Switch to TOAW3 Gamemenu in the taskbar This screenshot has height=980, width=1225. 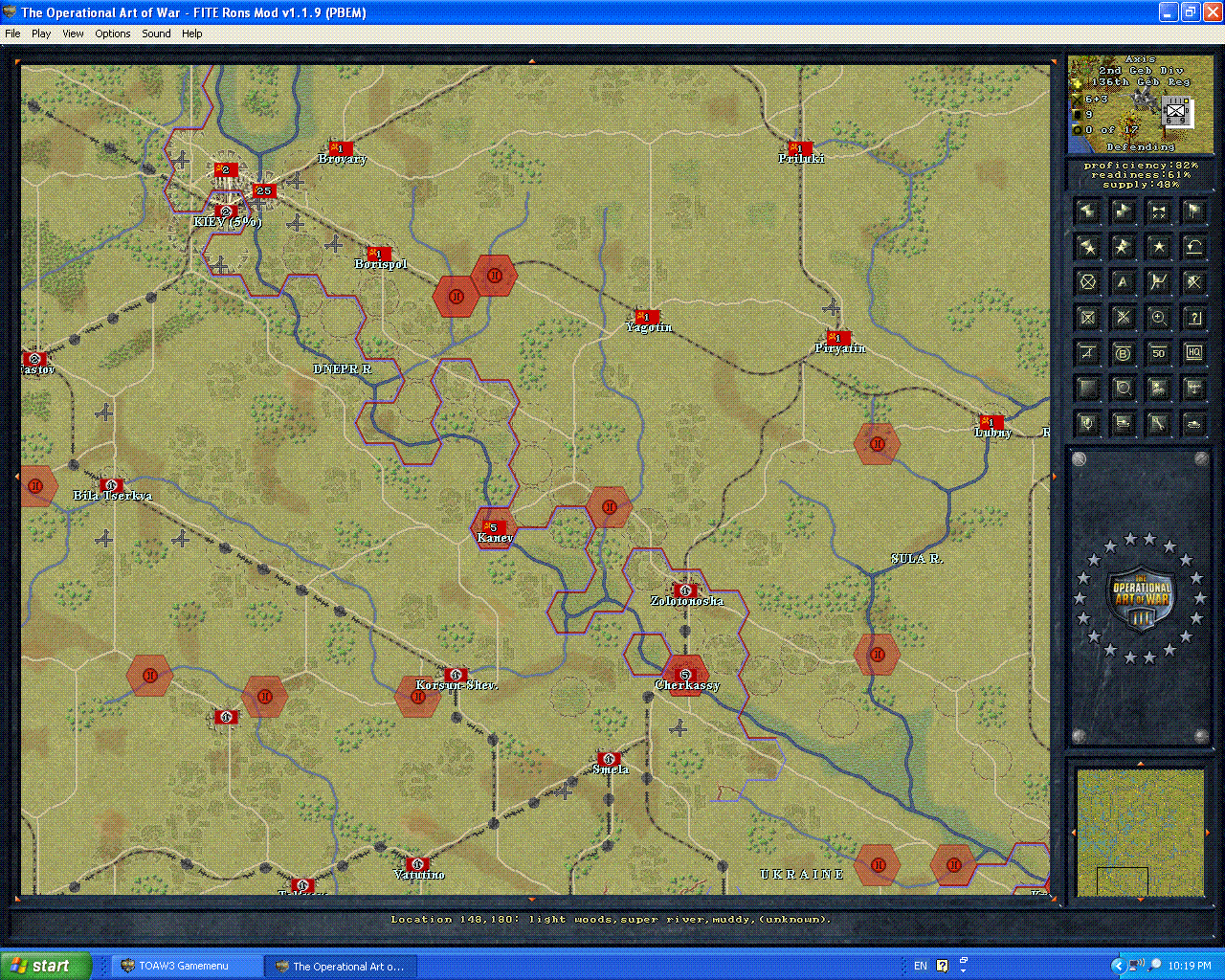[x=188, y=967]
